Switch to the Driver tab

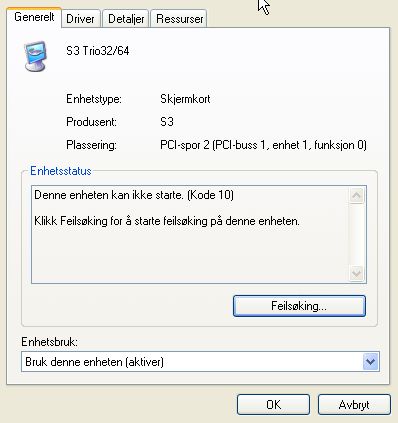tap(80, 19)
